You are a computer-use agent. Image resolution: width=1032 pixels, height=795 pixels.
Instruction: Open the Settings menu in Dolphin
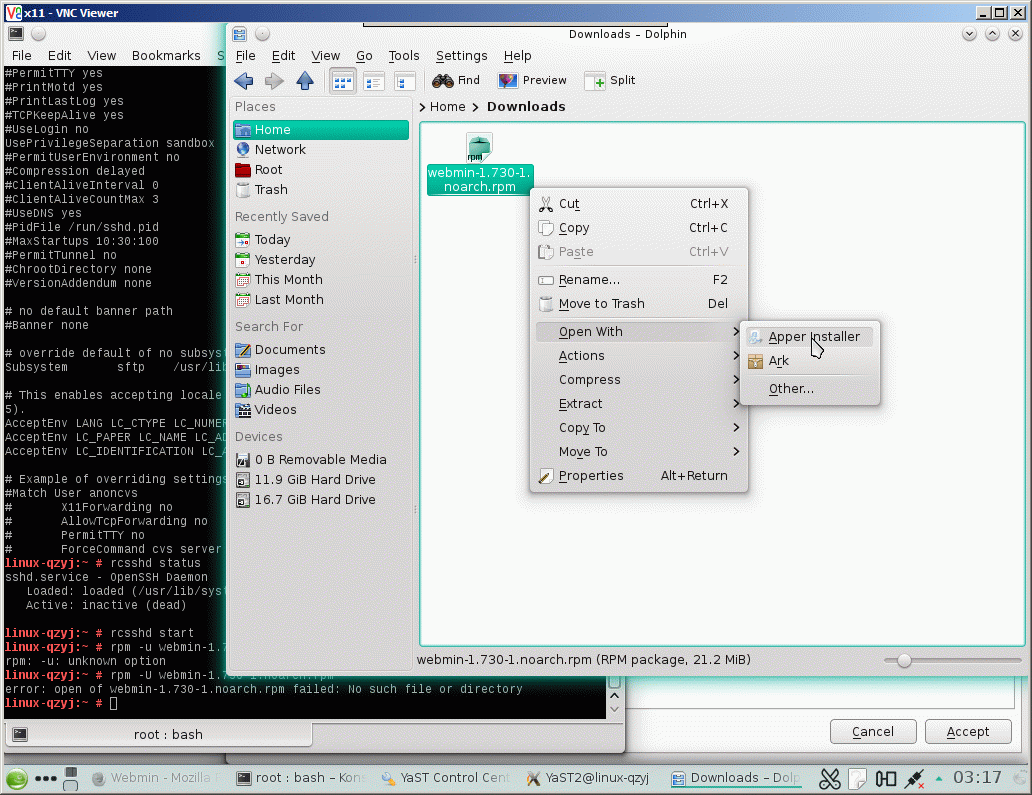tap(461, 56)
